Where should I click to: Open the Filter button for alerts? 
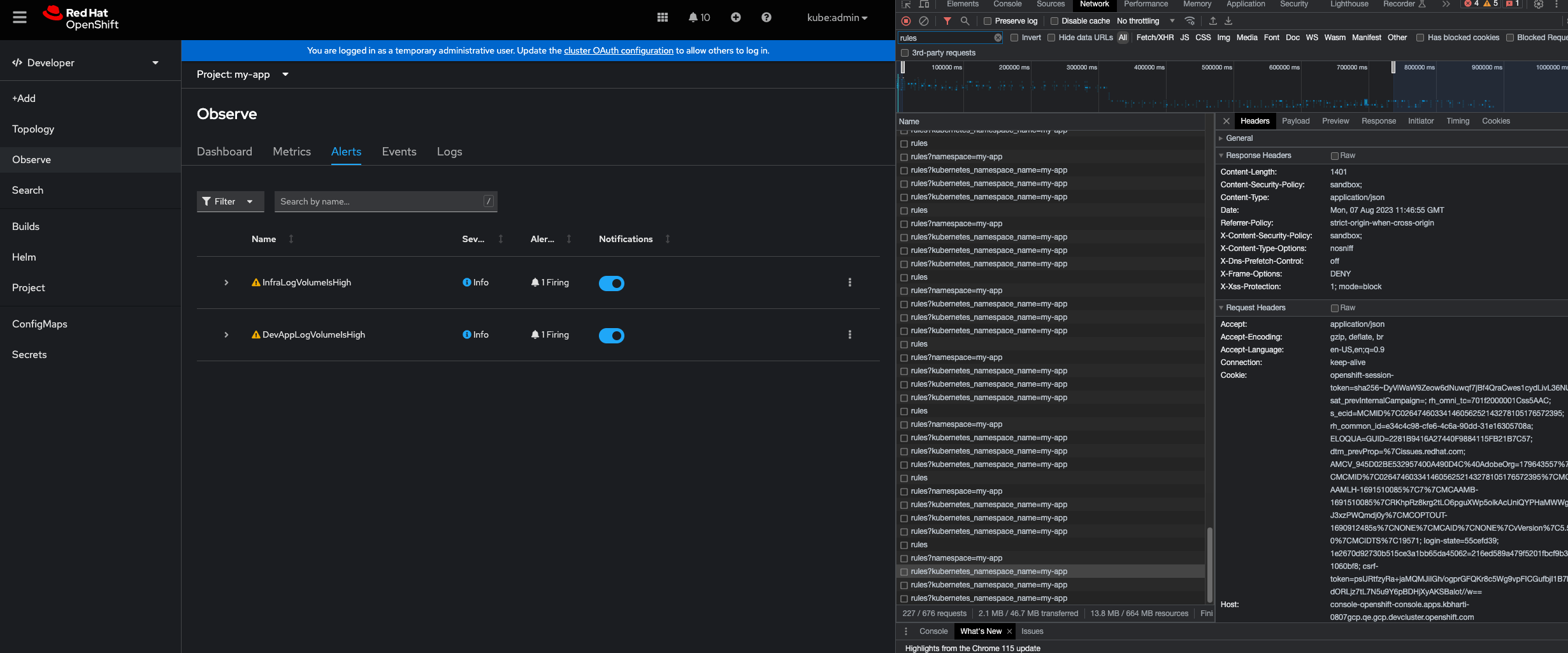229,201
